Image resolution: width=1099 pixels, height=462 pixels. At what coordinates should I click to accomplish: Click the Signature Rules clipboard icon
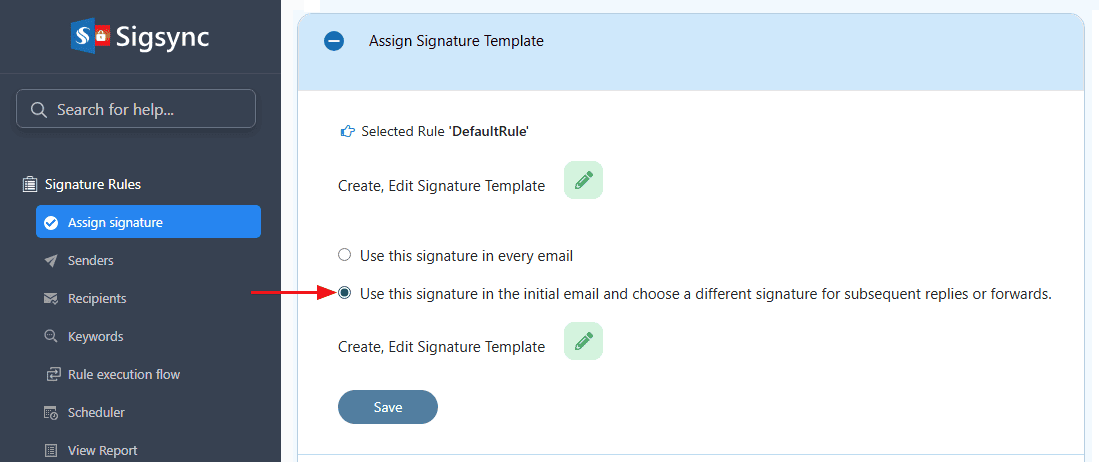[x=30, y=185]
